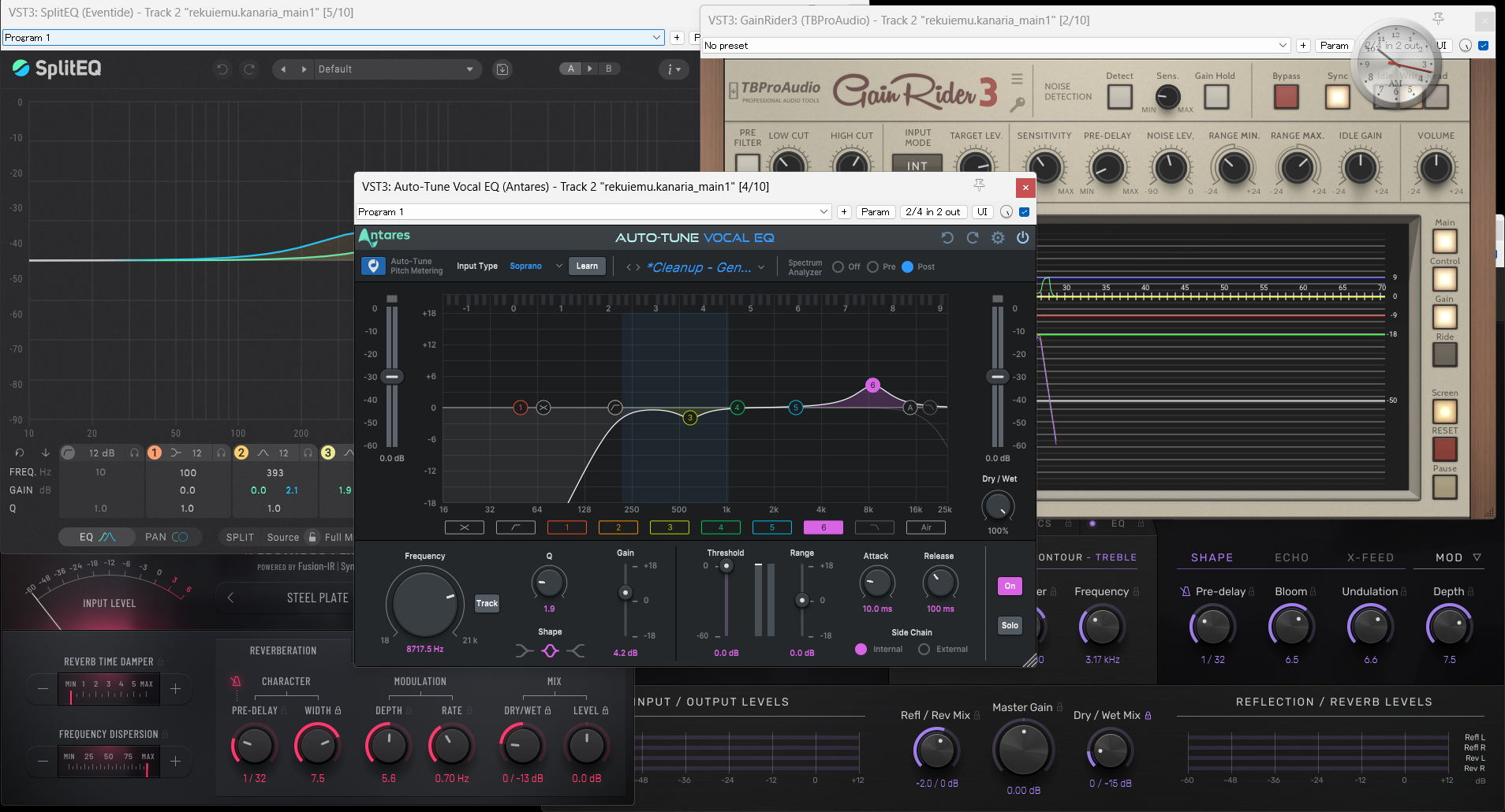Image resolution: width=1505 pixels, height=812 pixels.
Task: Toggle the band On button
Action: pos(1010,587)
